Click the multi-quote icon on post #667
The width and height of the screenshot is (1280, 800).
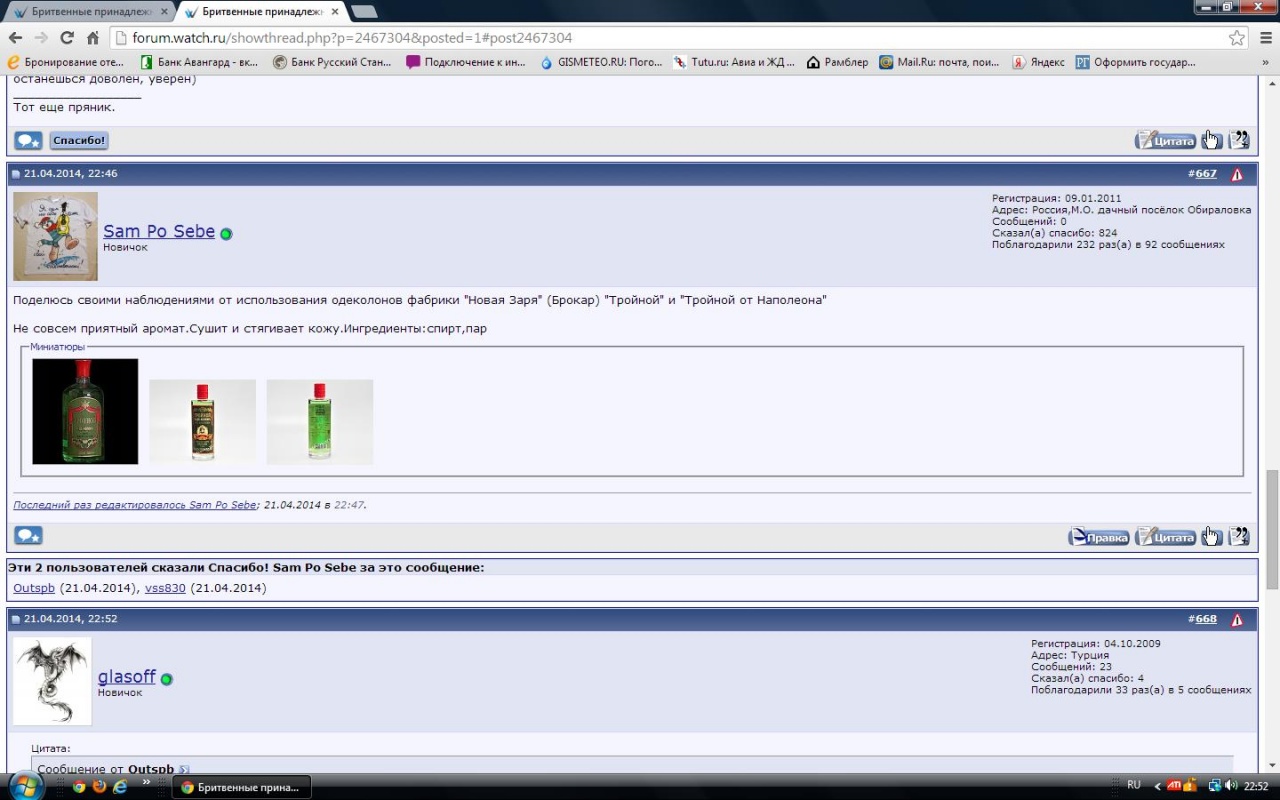1239,536
